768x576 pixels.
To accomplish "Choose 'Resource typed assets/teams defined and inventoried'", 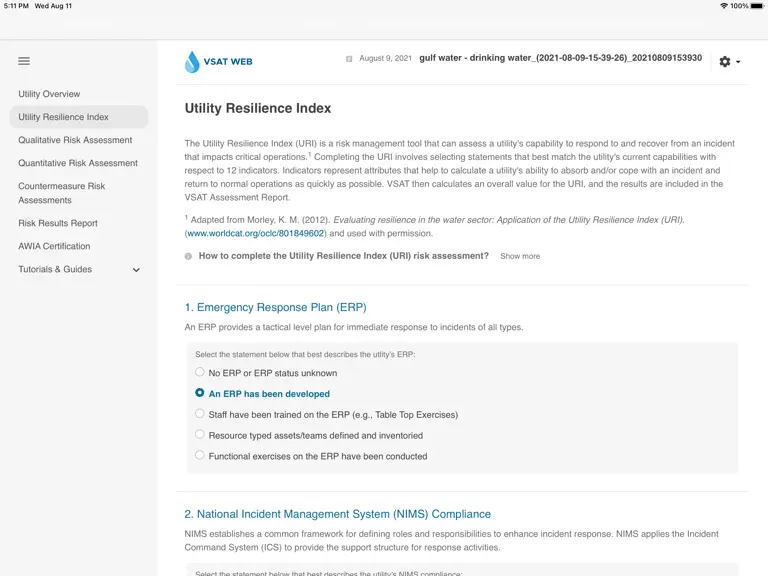I will (199, 434).
